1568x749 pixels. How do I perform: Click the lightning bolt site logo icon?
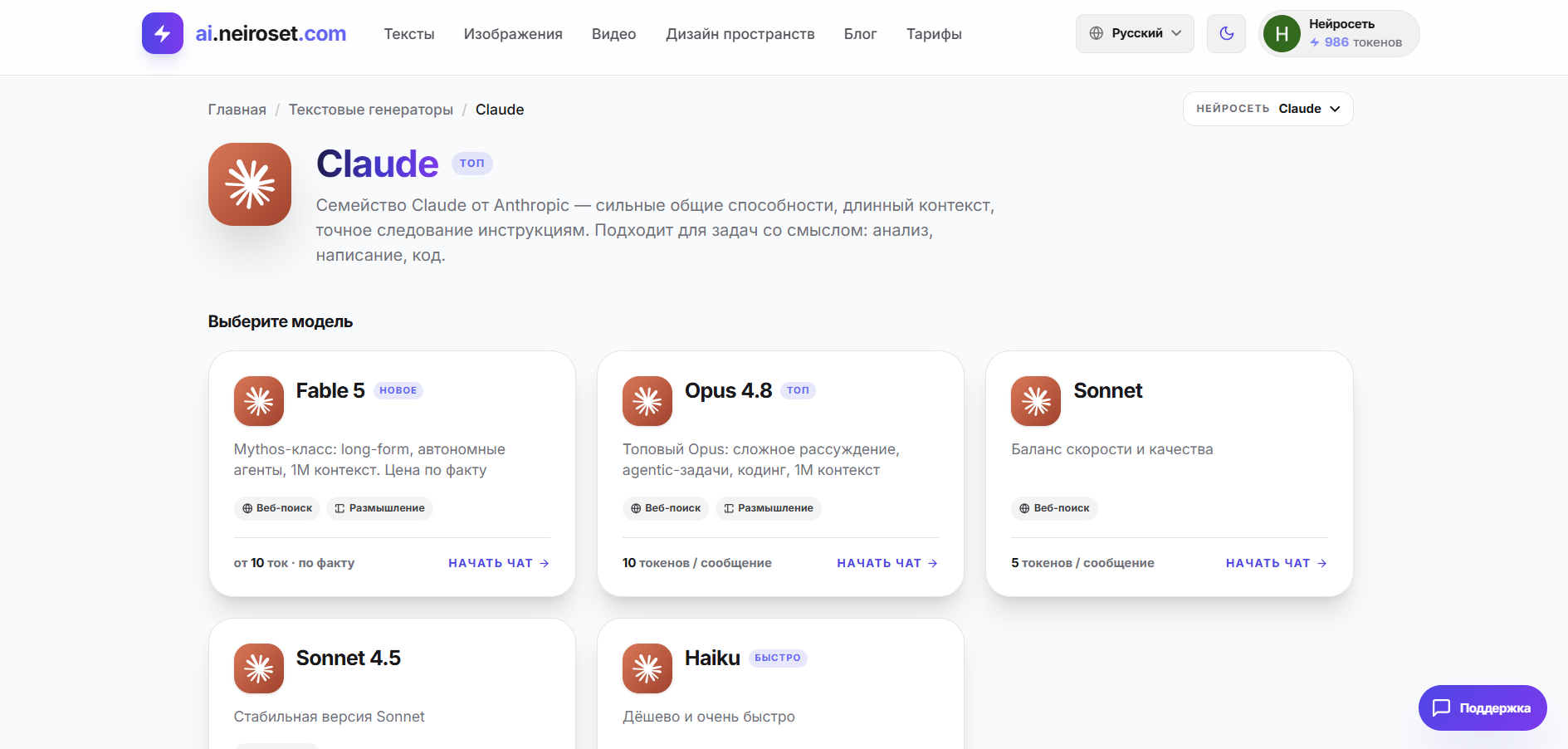163,33
